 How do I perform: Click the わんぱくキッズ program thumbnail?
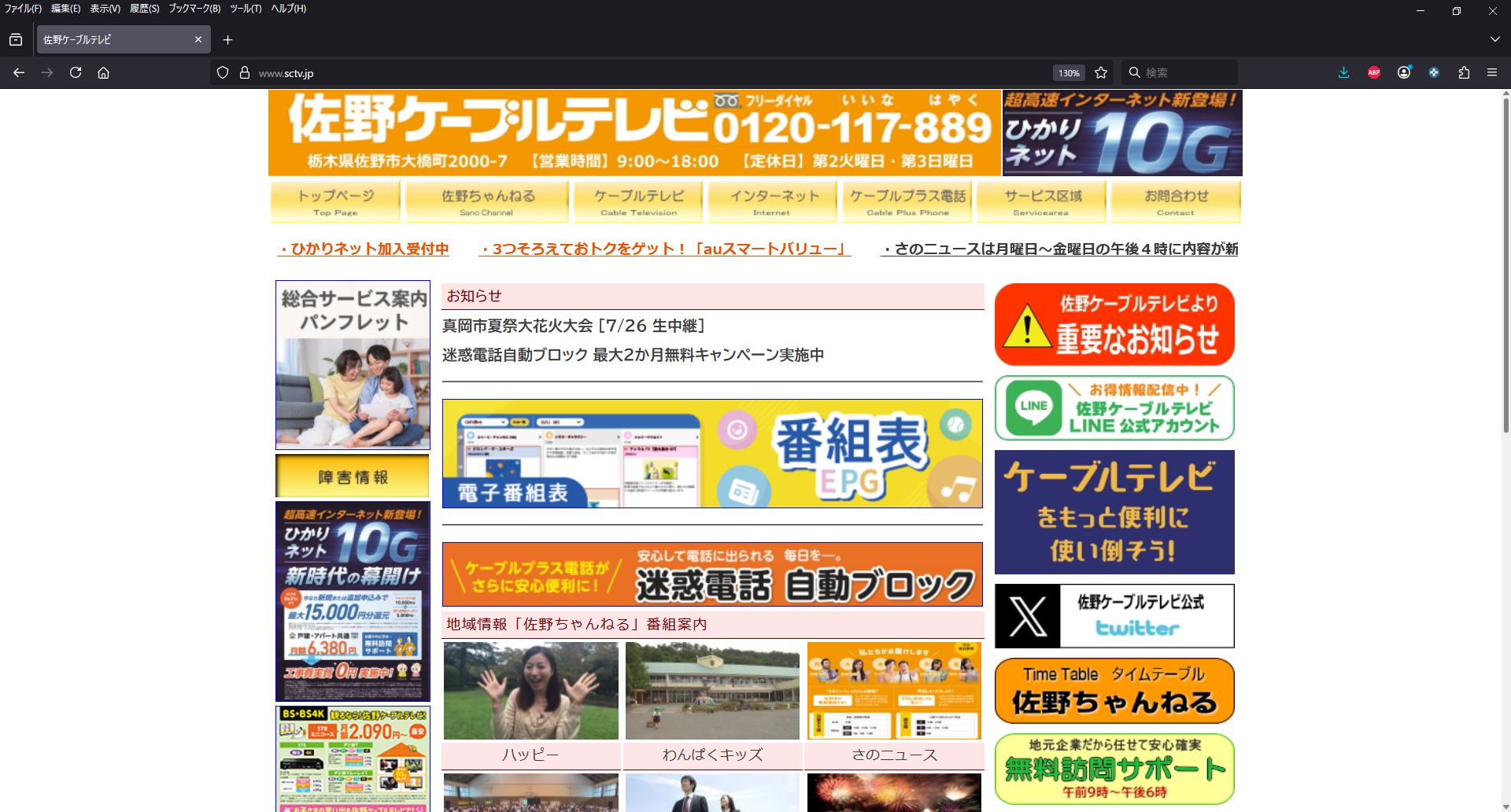coord(712,691)
